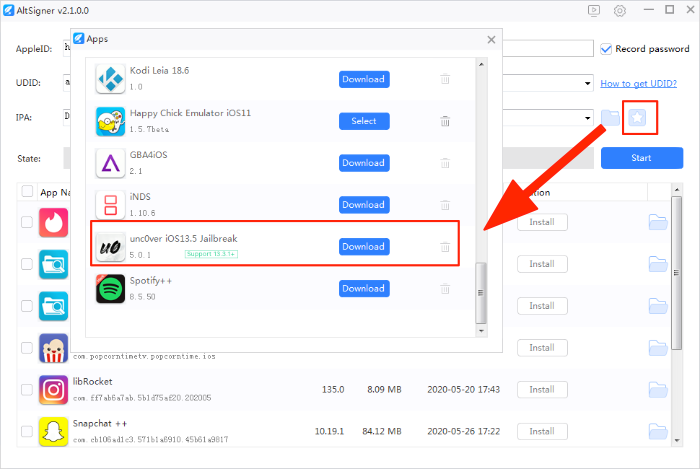Image resolution: width=700 pixels, height=469 pixels.
Task: Click the Start button
Action: point(642,158)
